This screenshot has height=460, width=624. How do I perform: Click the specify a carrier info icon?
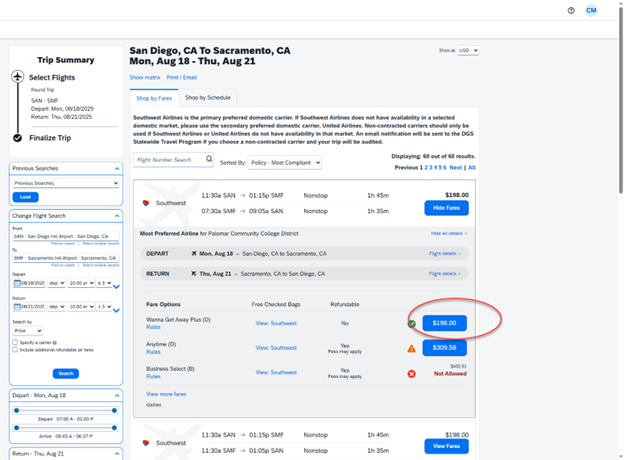[55, 342]
